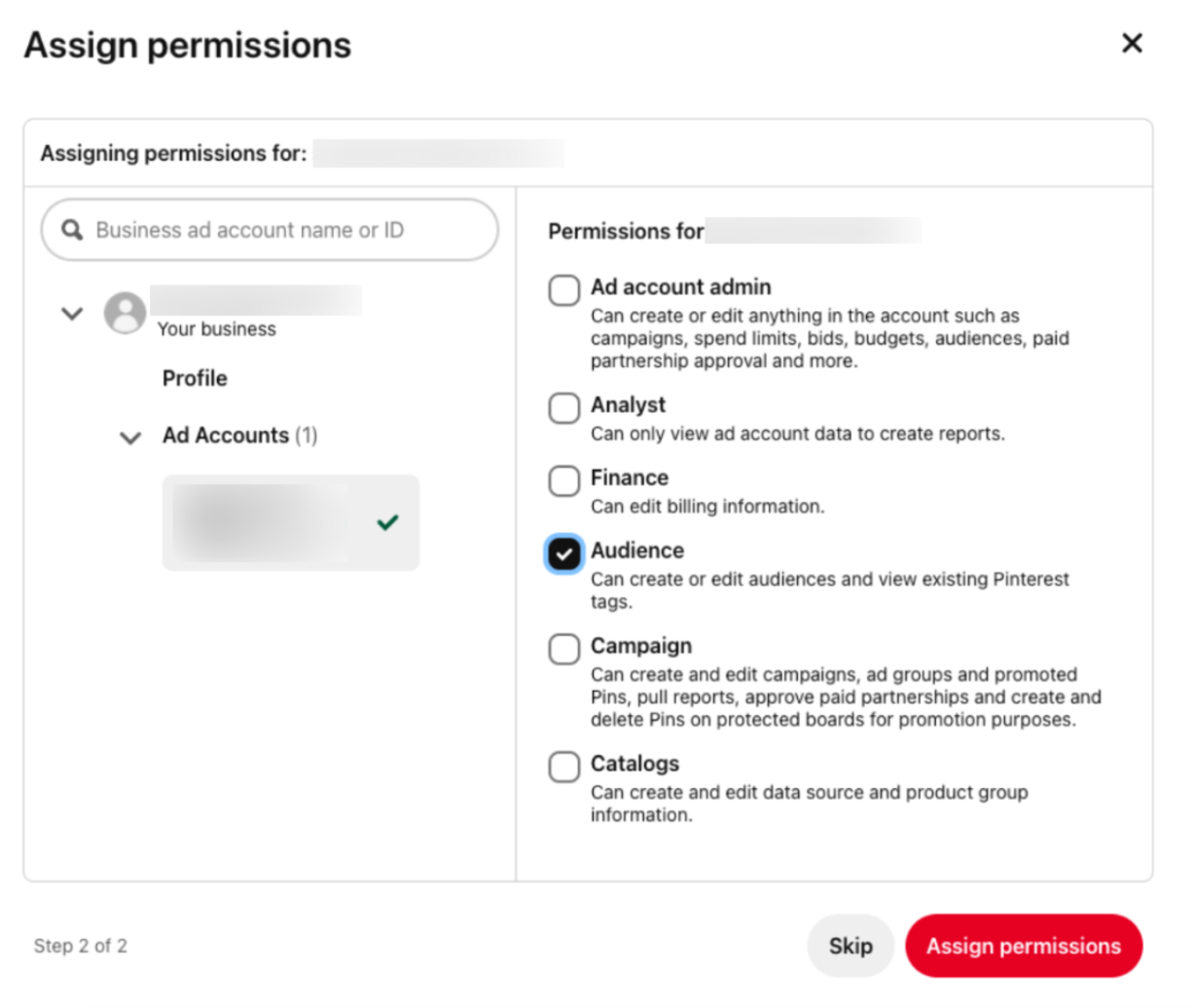Viewport: 1197px width, 1008px height.
Task: Click the search magnifier icon
Action: 72,230
